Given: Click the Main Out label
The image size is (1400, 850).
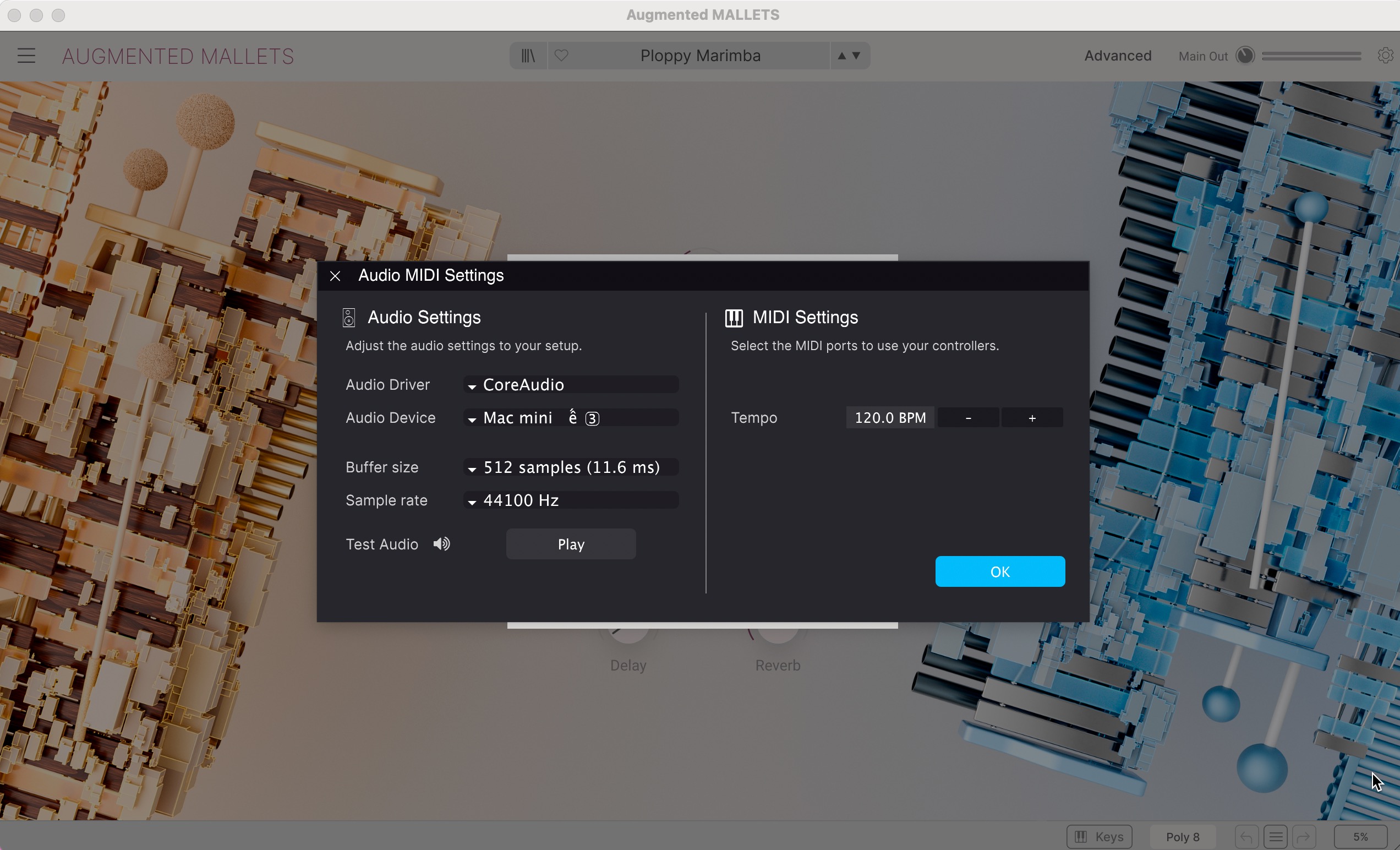Looking at the screenshot, I should pos(1203,56).
